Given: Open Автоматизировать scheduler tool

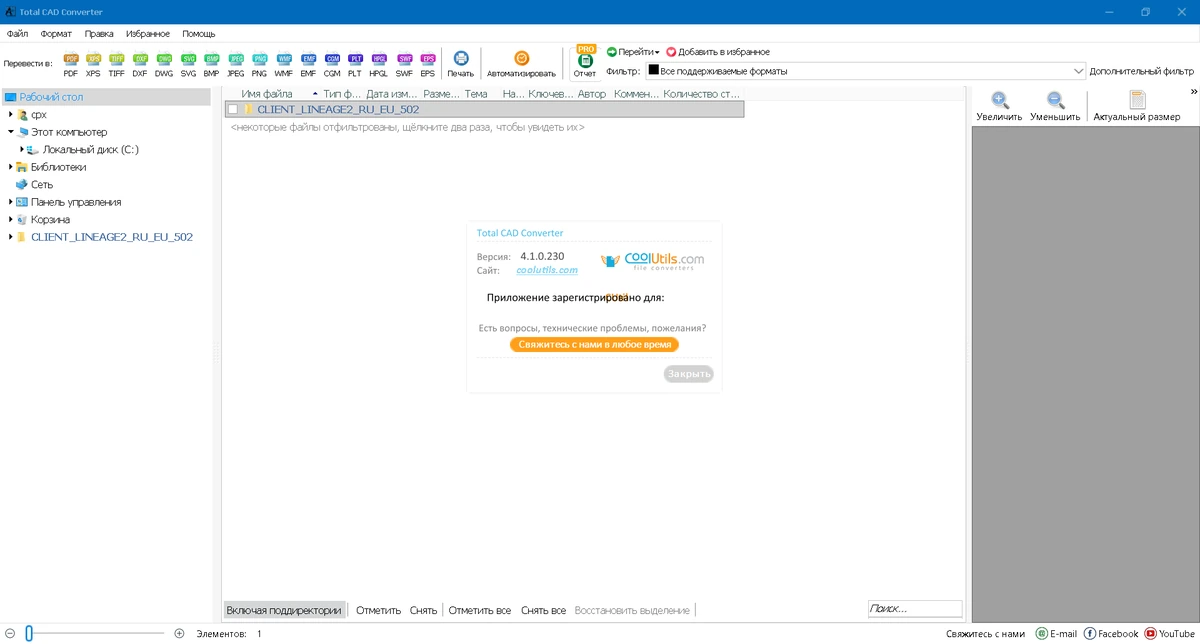Looking at the screenshot, I should click(521, 64).
